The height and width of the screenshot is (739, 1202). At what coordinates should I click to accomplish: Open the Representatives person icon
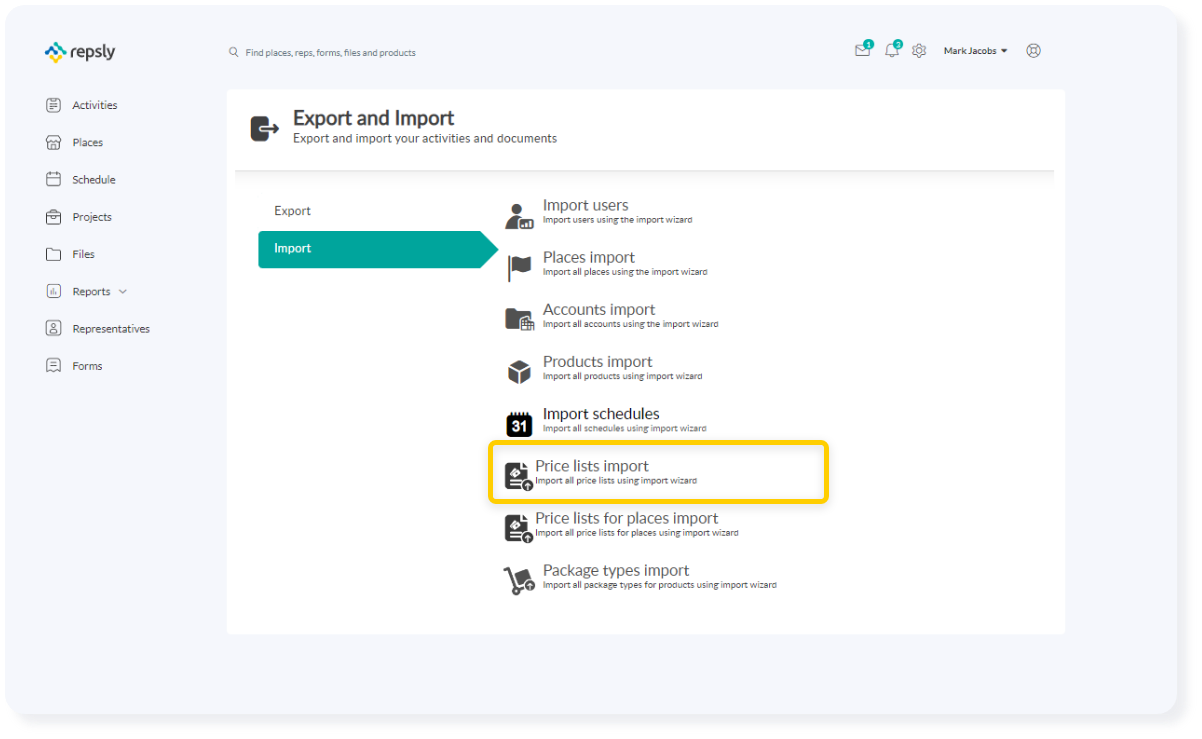click(x=54, y=328)
